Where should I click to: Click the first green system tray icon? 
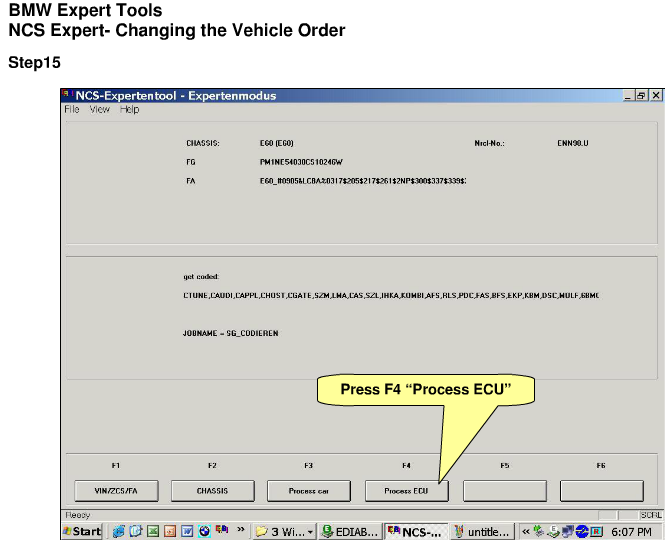click(x=539, y=531)
